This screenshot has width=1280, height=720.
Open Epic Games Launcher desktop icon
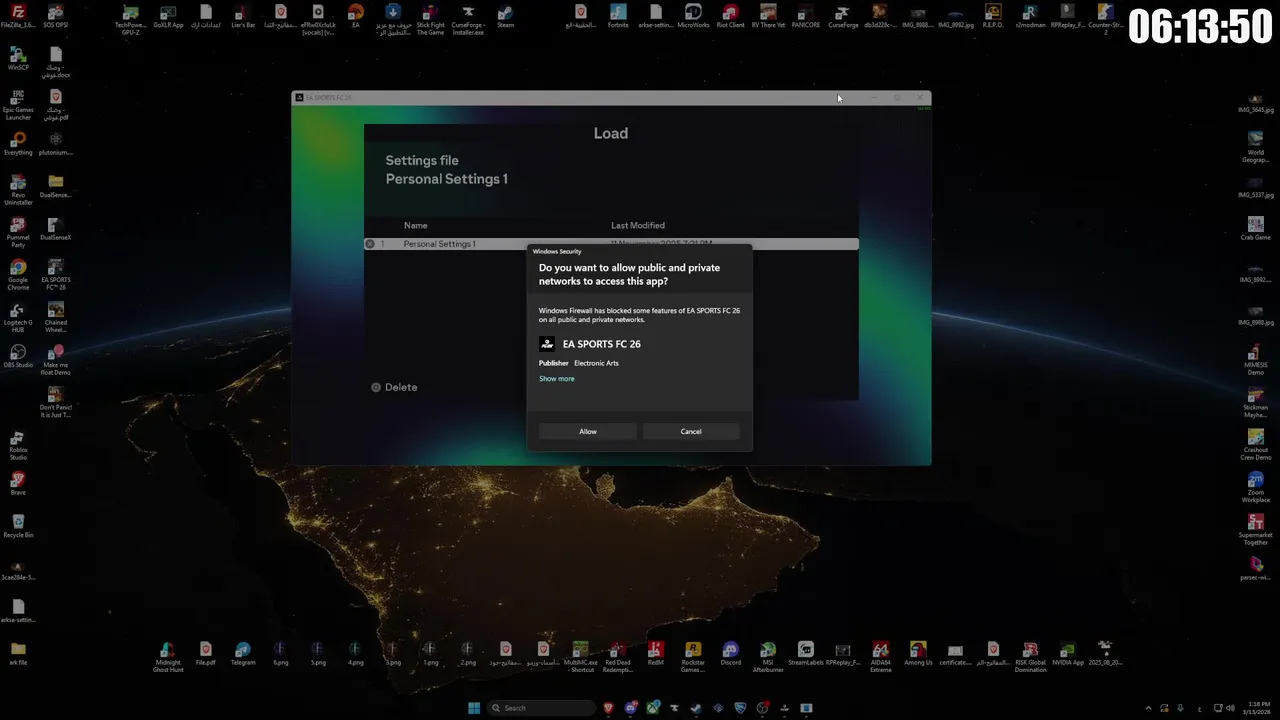pyautogui.click(x=18, y=105)
